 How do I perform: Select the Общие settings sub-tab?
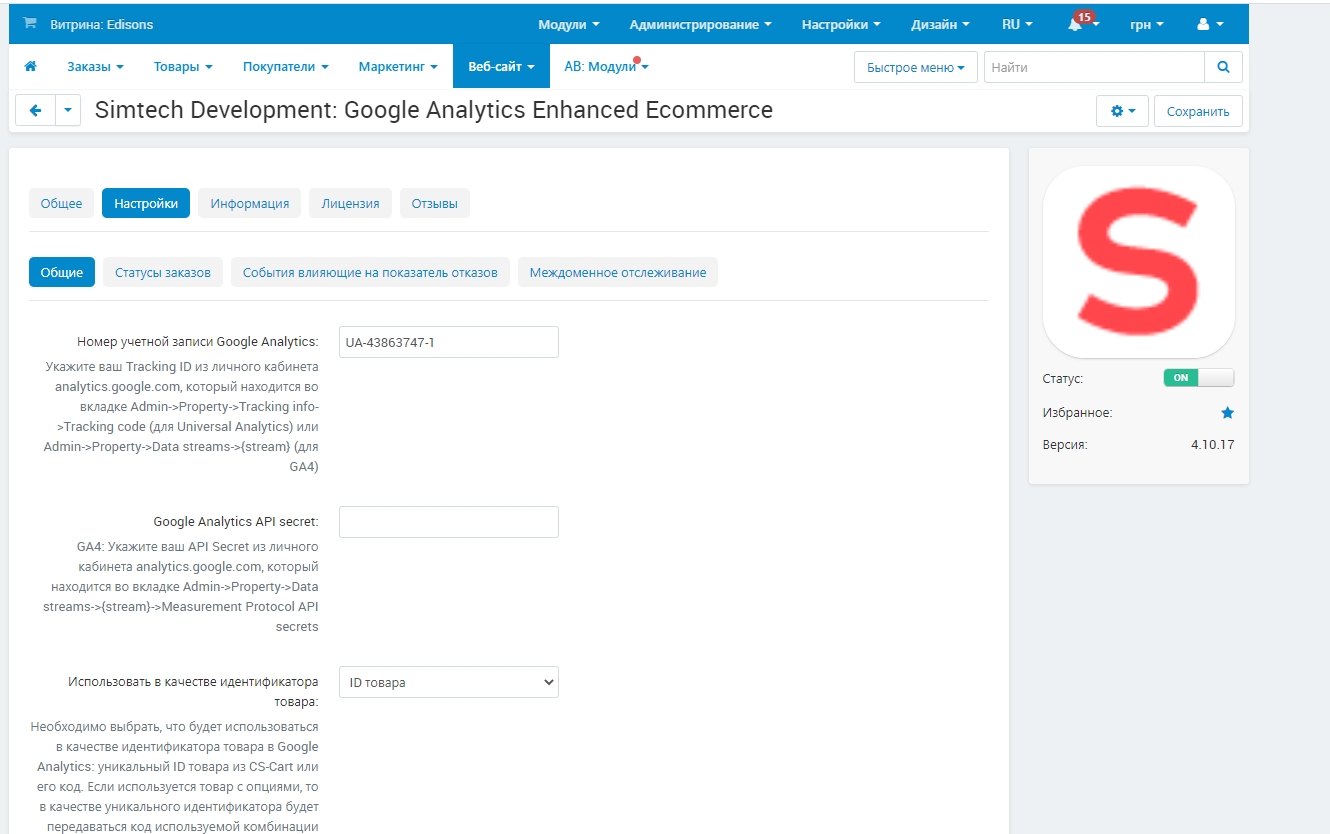62,272
